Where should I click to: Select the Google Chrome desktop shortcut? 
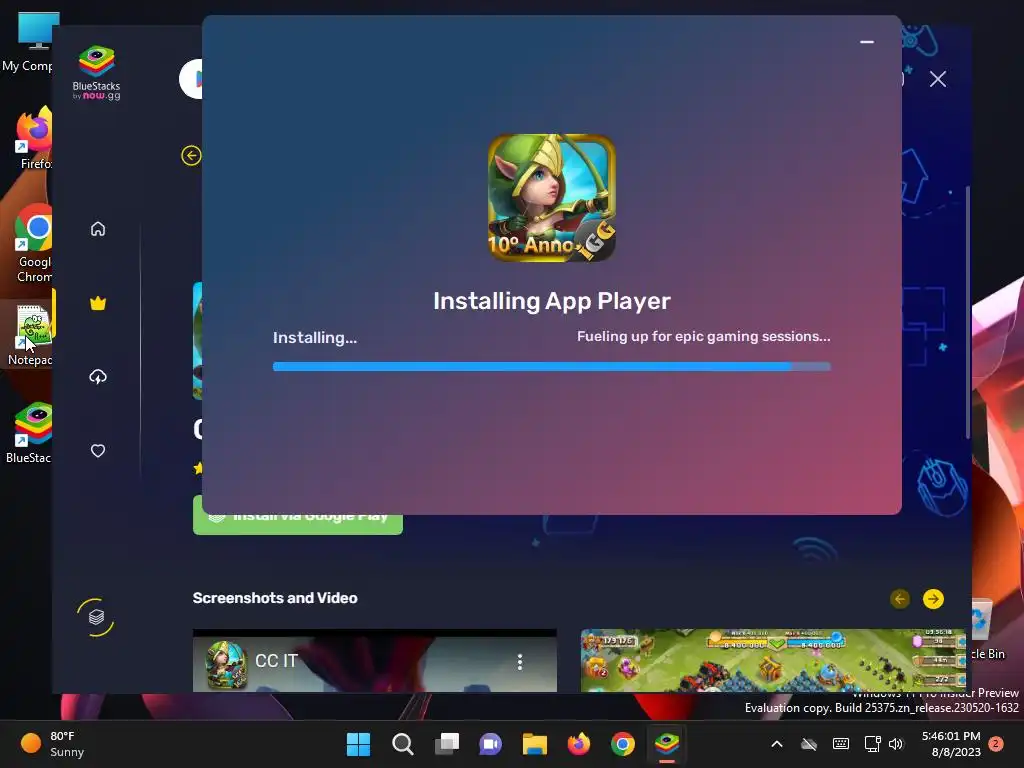[x=29, y=244]
